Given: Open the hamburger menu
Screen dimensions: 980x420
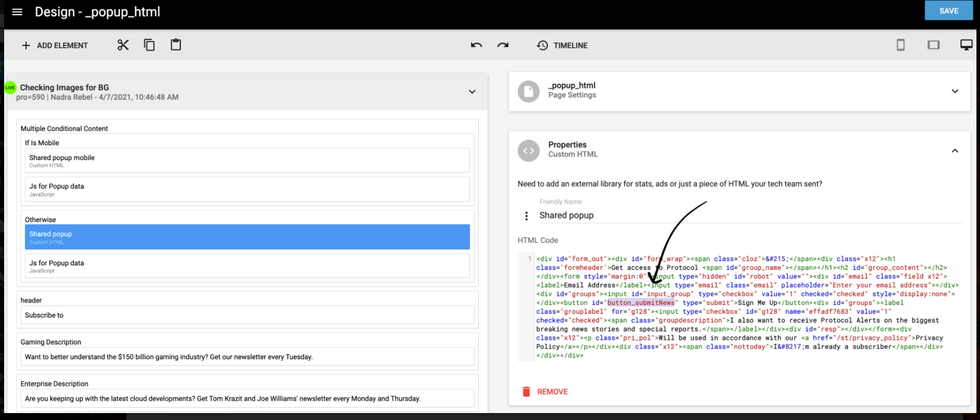Looking at the screenshot, I should click(17, 12).
